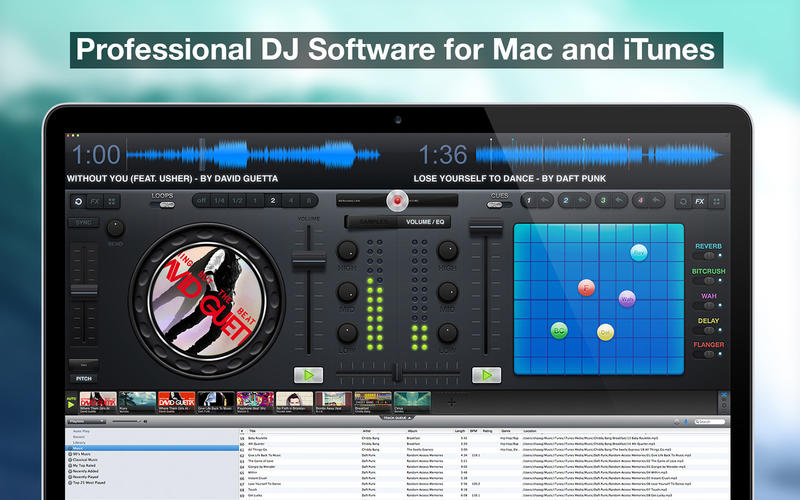Click the plus to add queue track
The image size is (800, 500).
(452, 403)
